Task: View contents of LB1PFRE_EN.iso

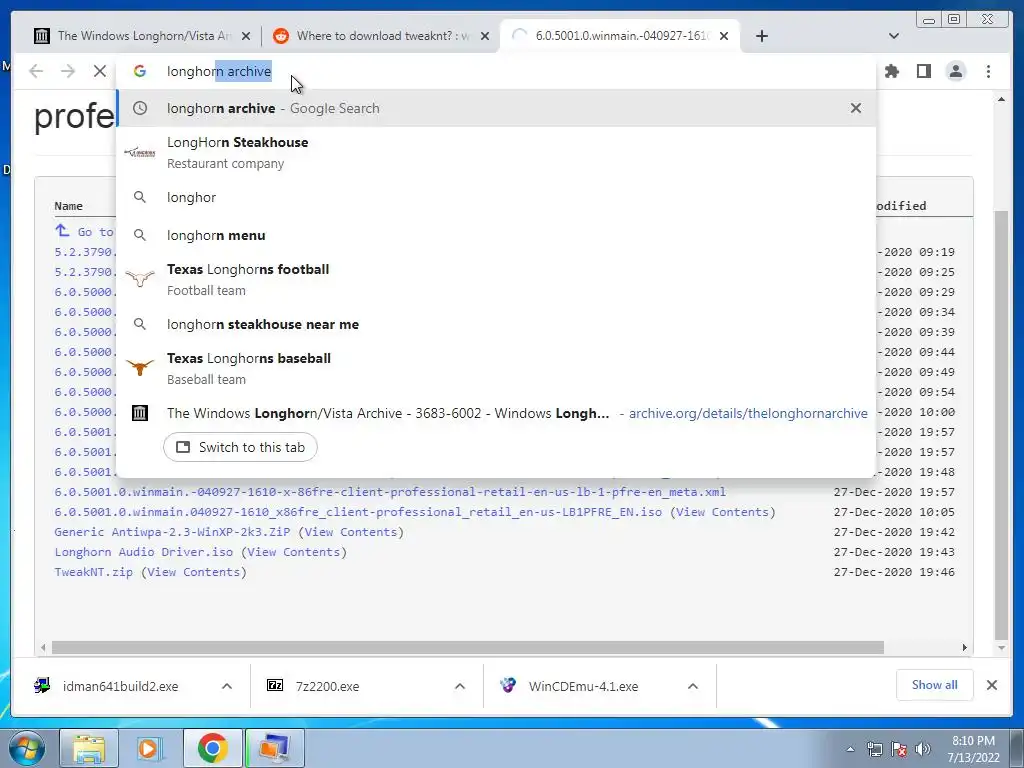Action: tap(723, 512)
